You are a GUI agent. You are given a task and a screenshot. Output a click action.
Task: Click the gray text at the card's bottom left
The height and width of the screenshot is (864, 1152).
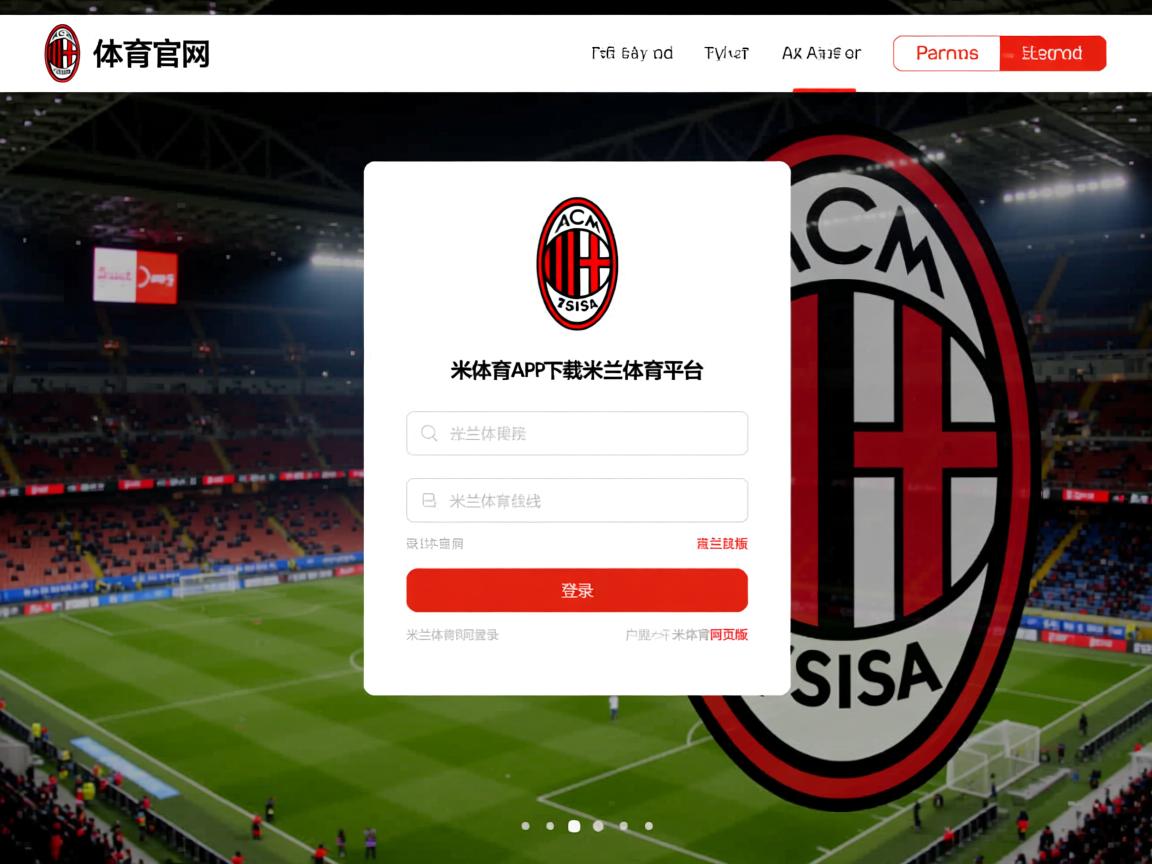pyautogui.click(x=453, y=635)
